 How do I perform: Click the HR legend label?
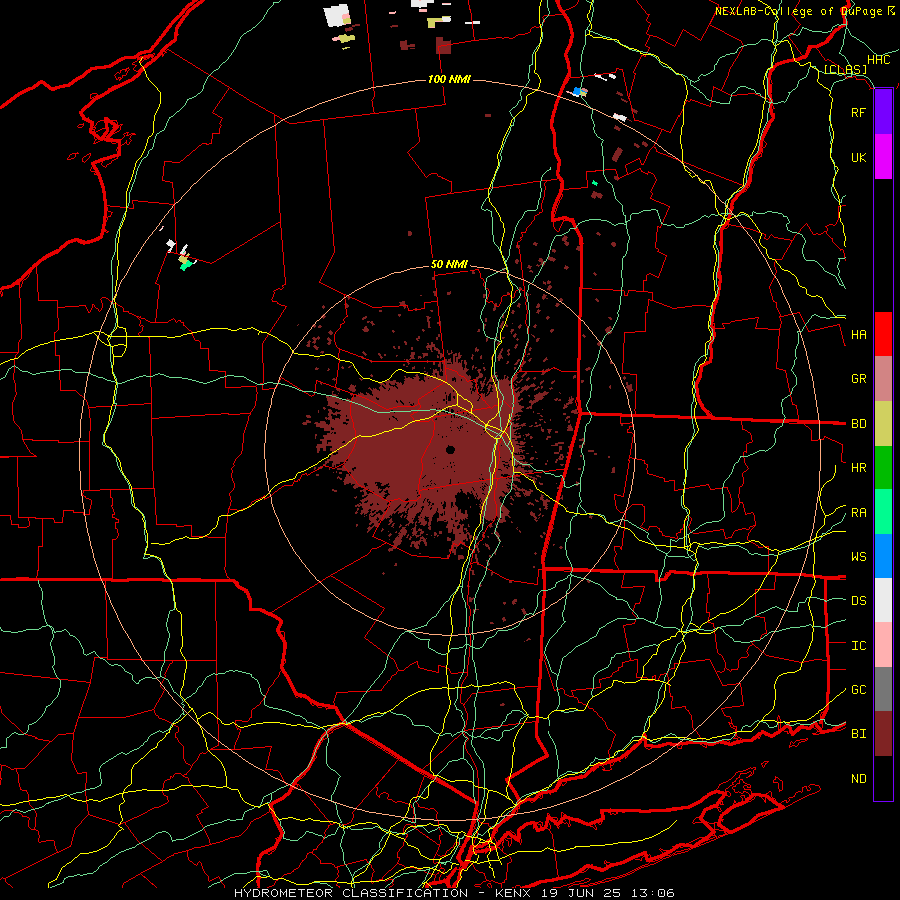(x=859, y=468)
